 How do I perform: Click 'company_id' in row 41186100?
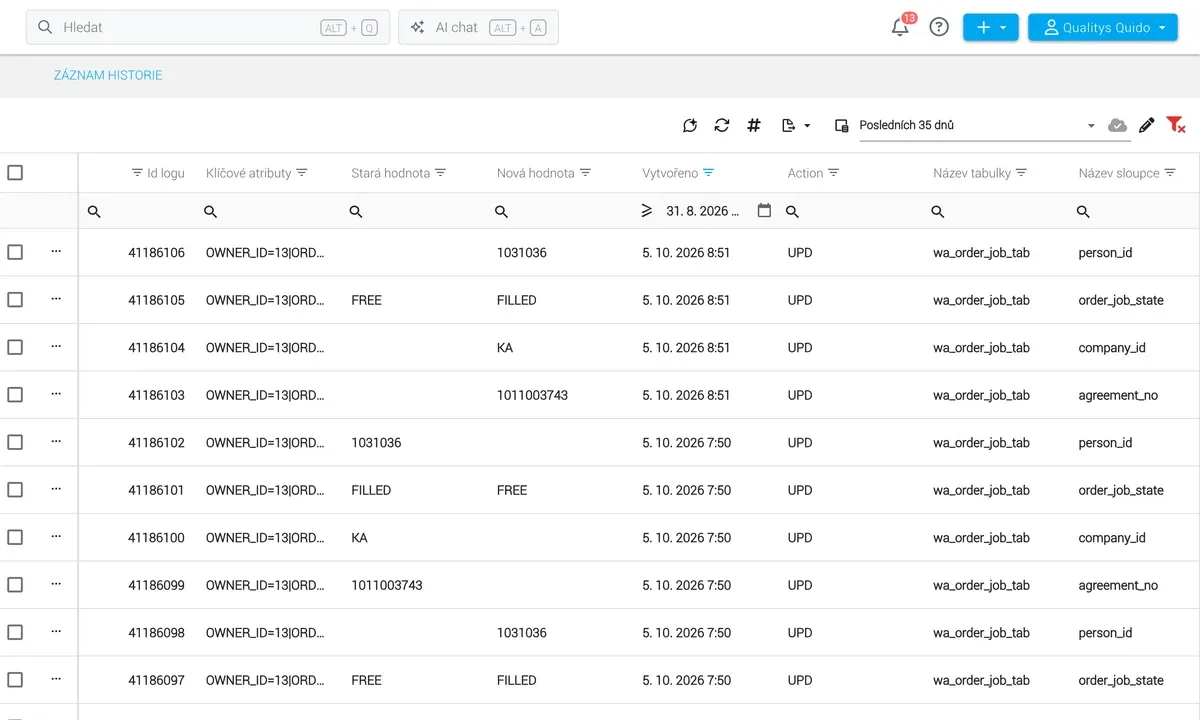(x=1112, y=538)
